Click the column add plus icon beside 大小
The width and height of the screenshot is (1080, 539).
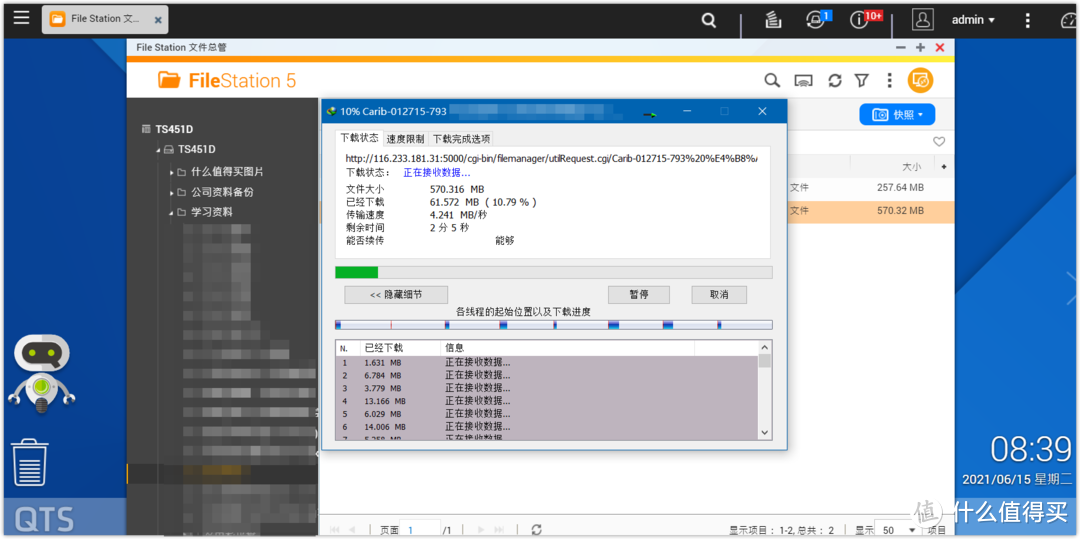(x=944, y=167)
